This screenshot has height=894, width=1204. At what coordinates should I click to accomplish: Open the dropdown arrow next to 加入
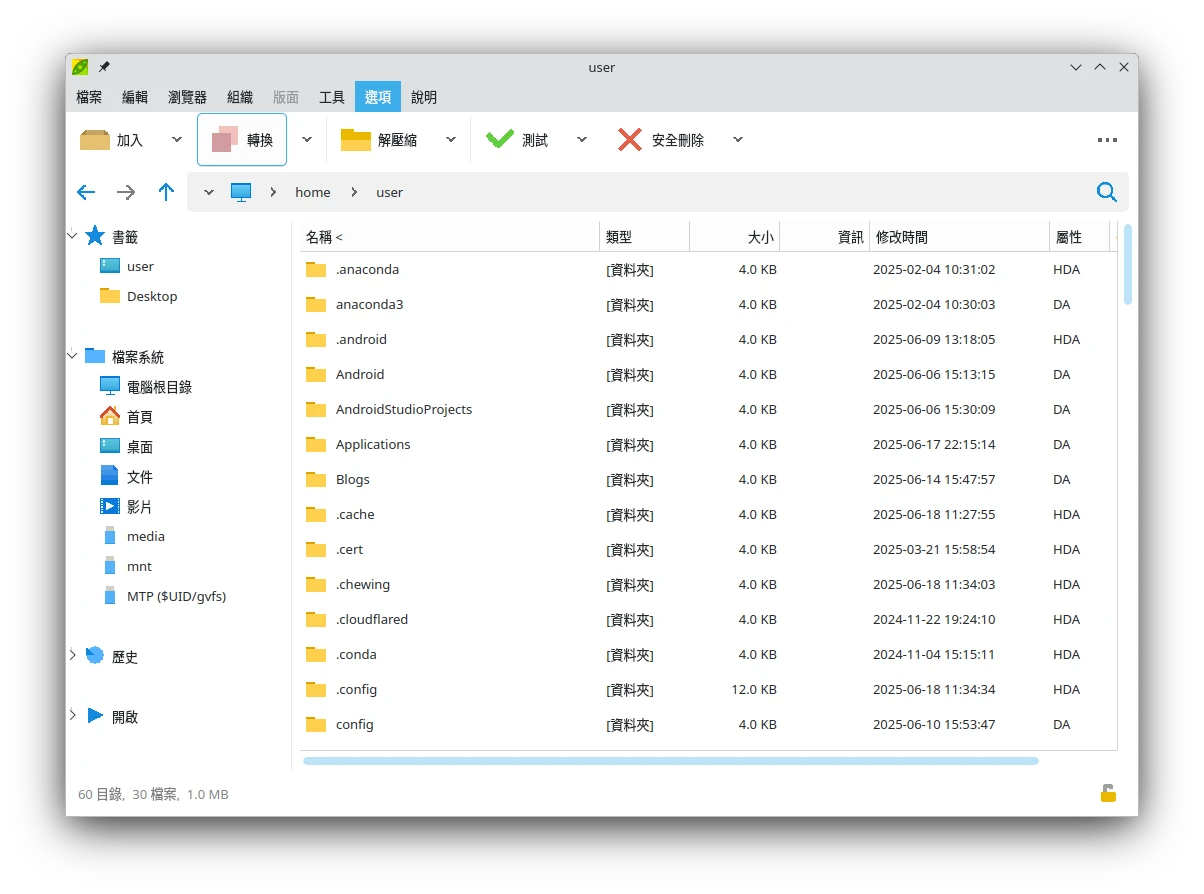pos(177,140)
